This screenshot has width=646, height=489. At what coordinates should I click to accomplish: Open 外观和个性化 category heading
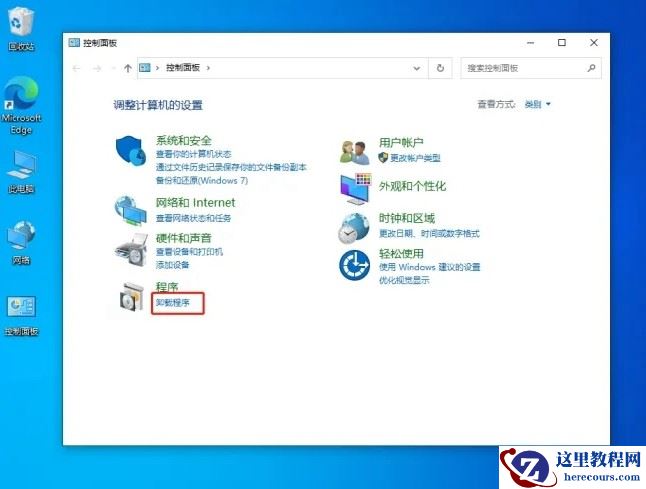point(412,186)
